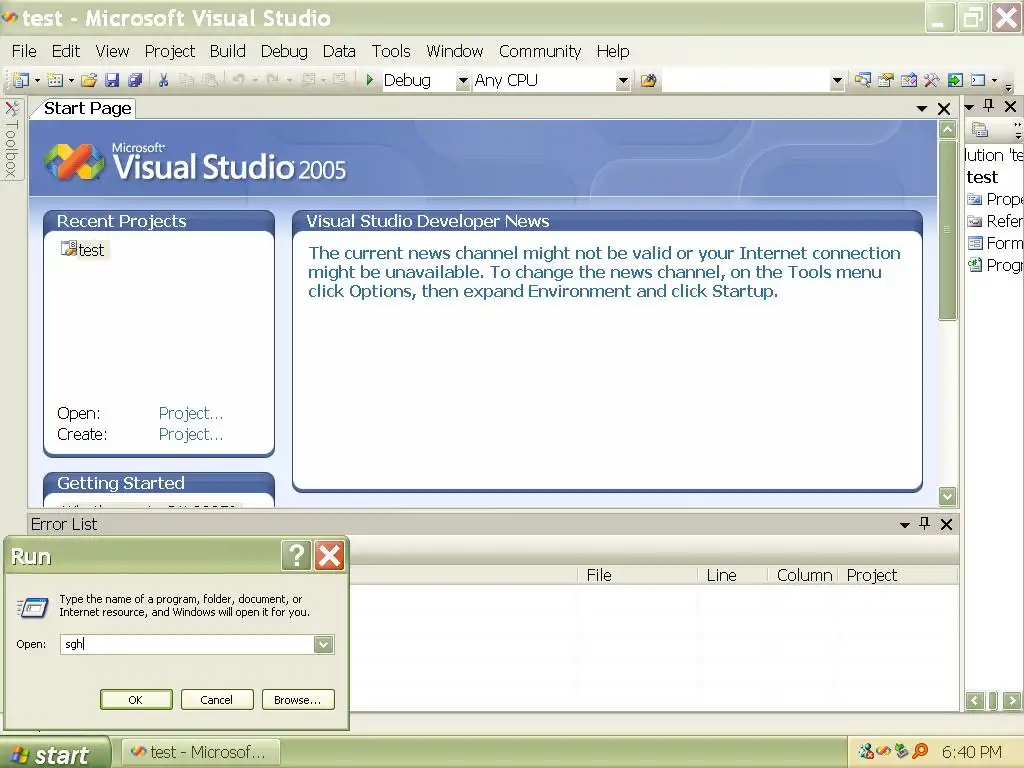The image size is (1024, 768).
Task: Open Solution Explorer from the toolbar icon
Action: tap(863, 80)
